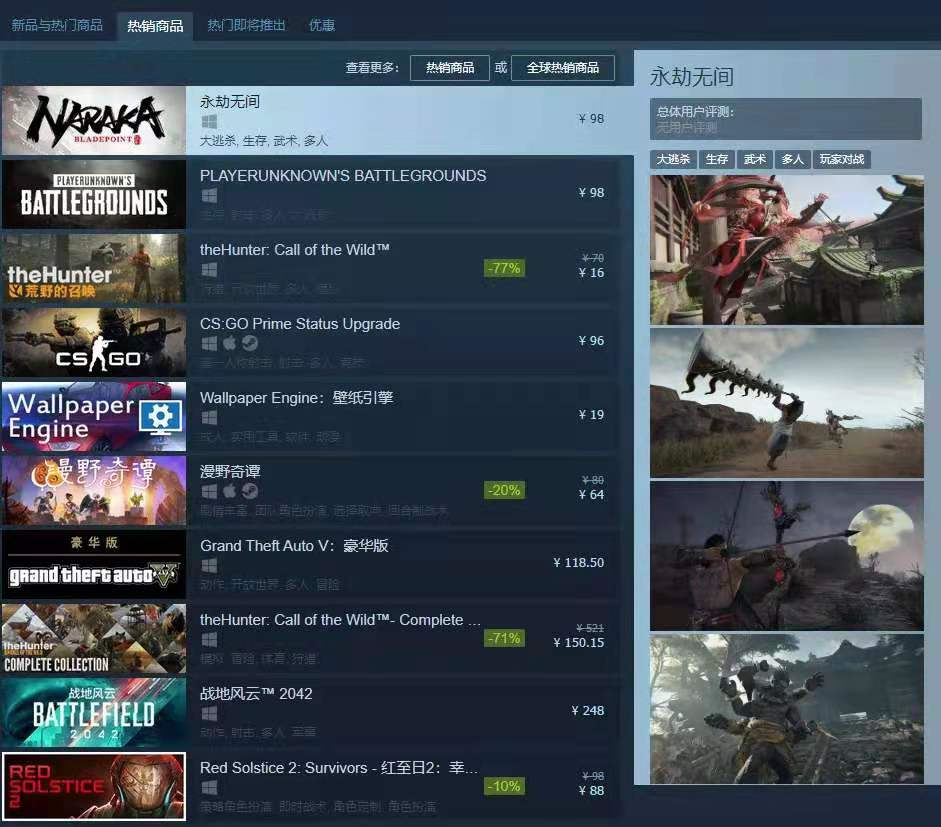The width and height of the screenshot is (941, 827).
Task: Click the 永劫无间 title in list
Action: [x=230, y=101]
